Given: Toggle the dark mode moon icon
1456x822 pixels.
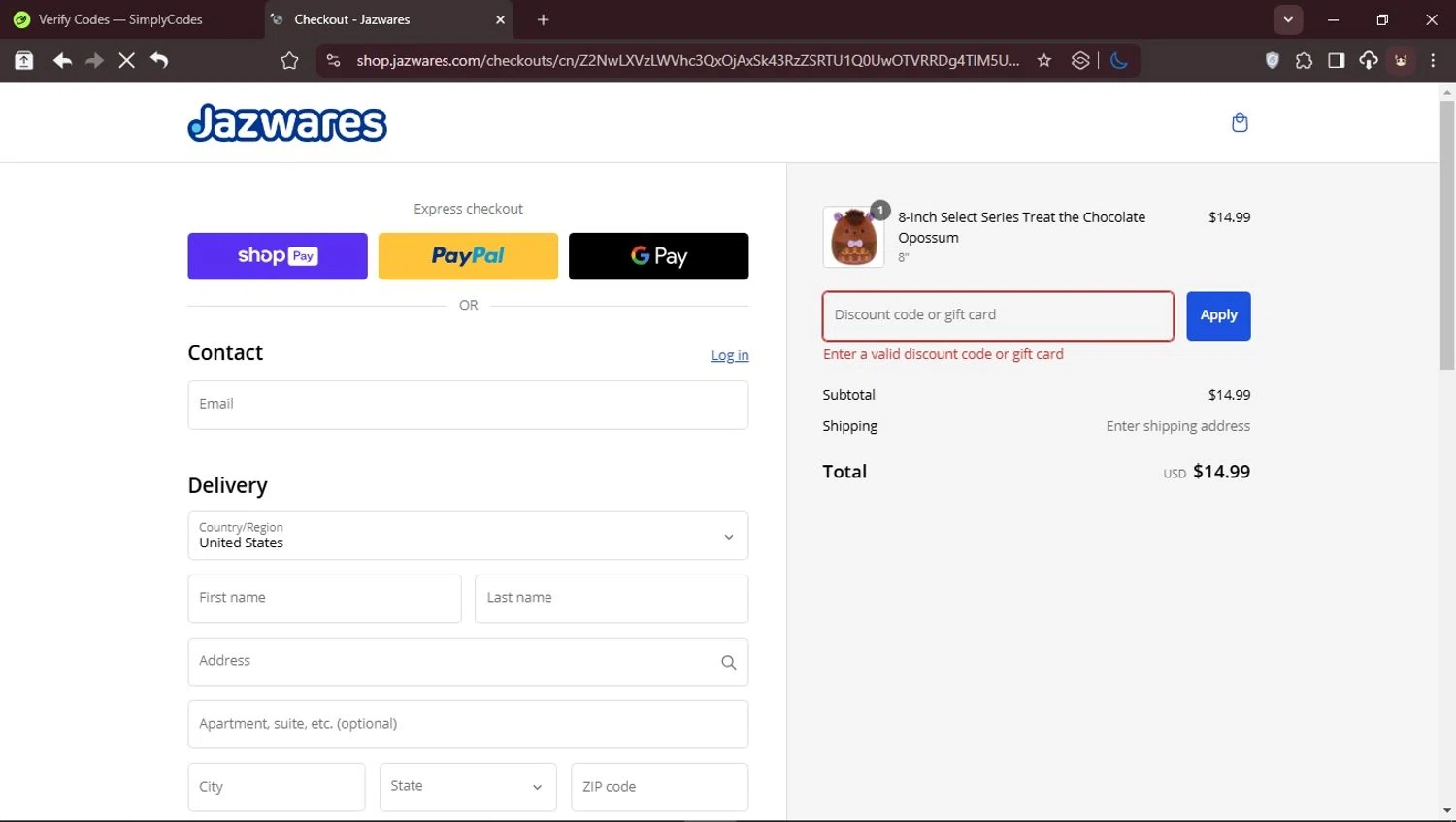Looking at the screenshot, I should 1119,60.
